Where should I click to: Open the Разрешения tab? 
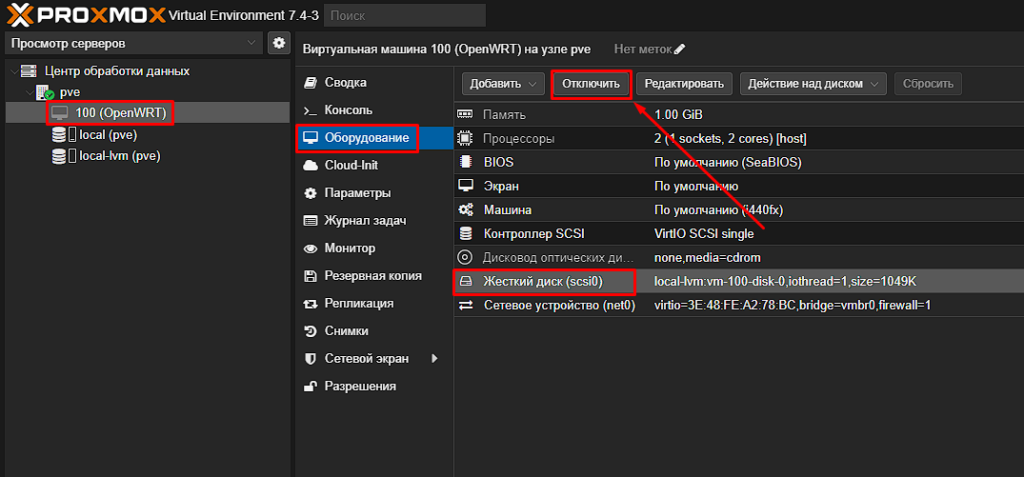point(374,386)
